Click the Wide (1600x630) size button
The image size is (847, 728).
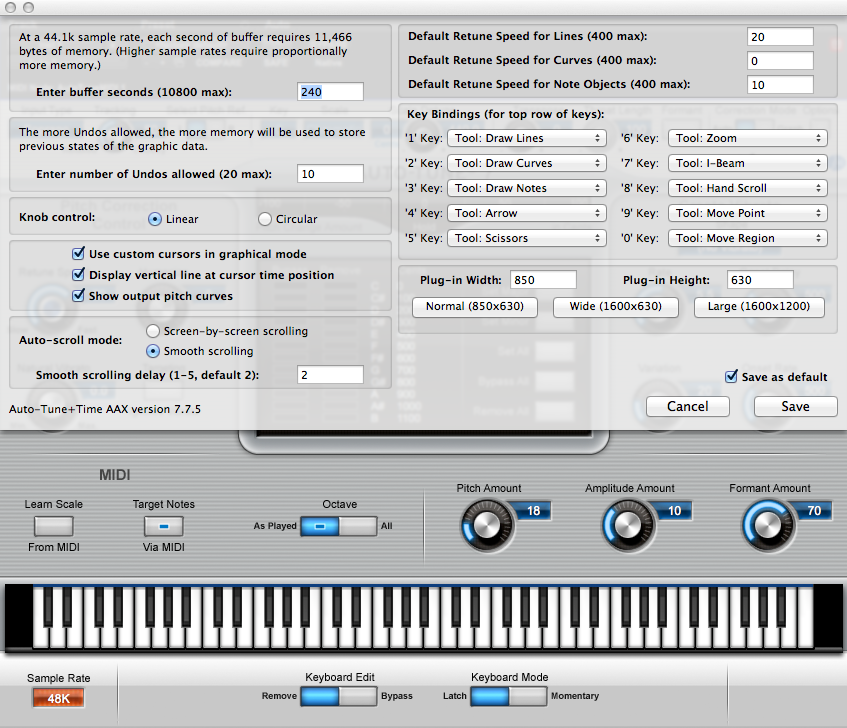point(616,307)
